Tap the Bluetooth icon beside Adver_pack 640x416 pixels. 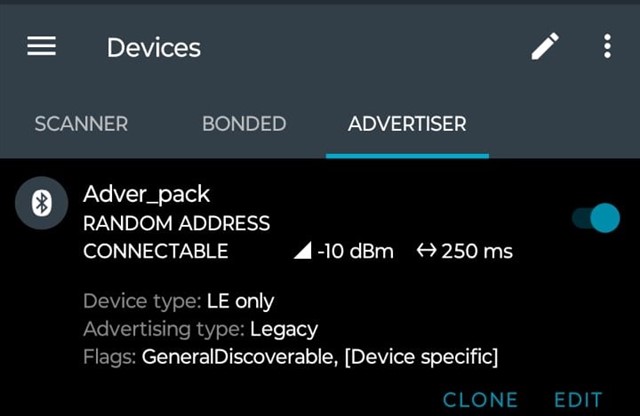point(42,203)
